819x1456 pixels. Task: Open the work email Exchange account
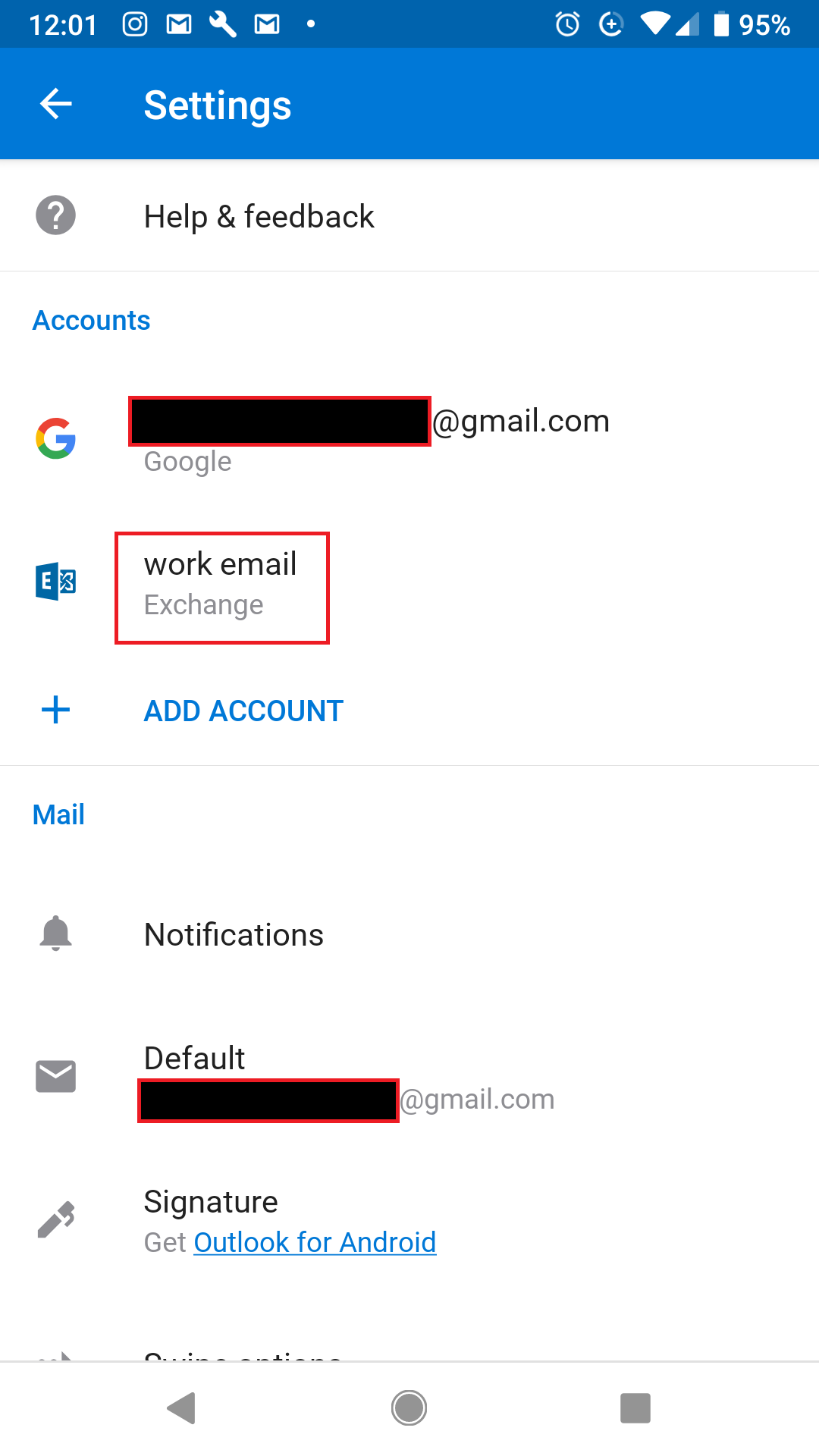coord(409,582)
